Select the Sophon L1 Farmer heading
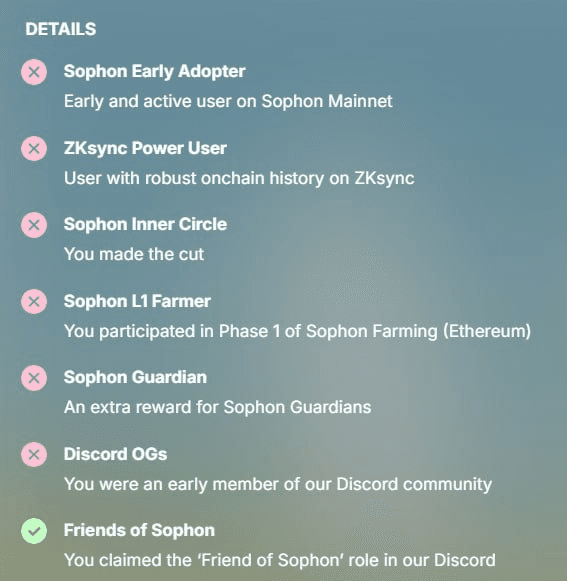The width and height of the screenshot is (567, 581). point(137,301)
